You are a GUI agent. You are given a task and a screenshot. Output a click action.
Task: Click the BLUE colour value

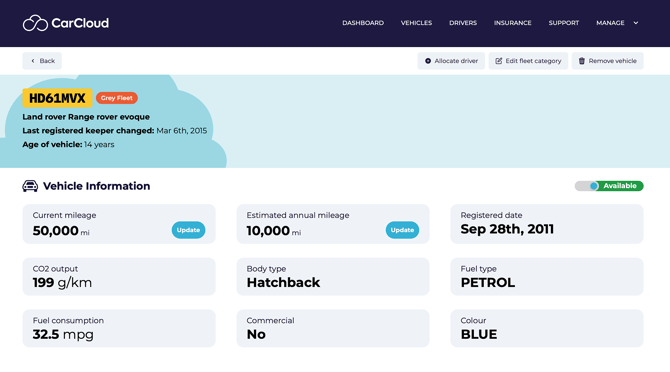click(479, 334)
